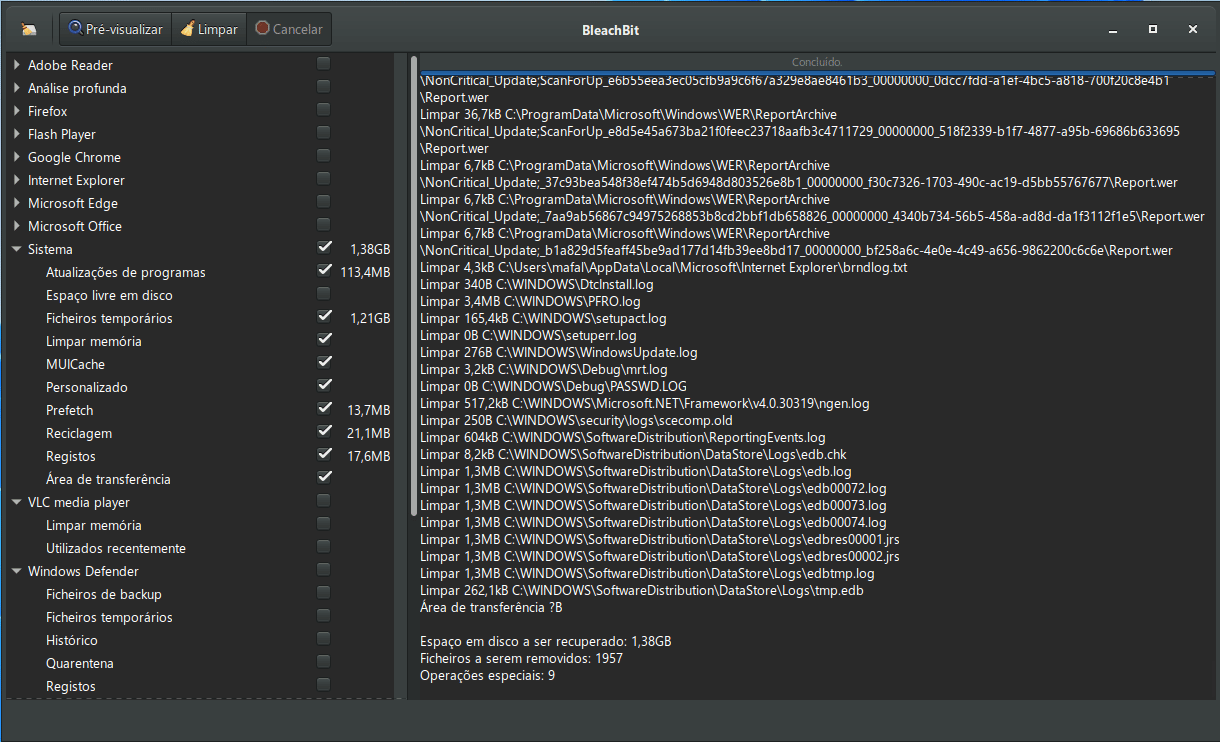The image size is (1220, 742).
Task: Select Utilizados recentemente under VLC
Action: click(200, 548)
